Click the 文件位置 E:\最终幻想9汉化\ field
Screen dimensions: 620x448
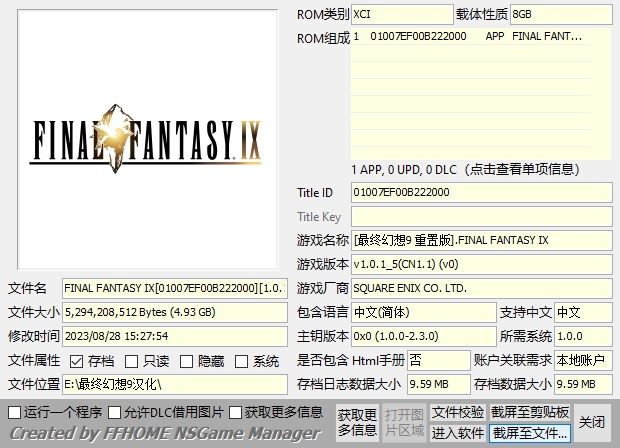click(175, 384)
